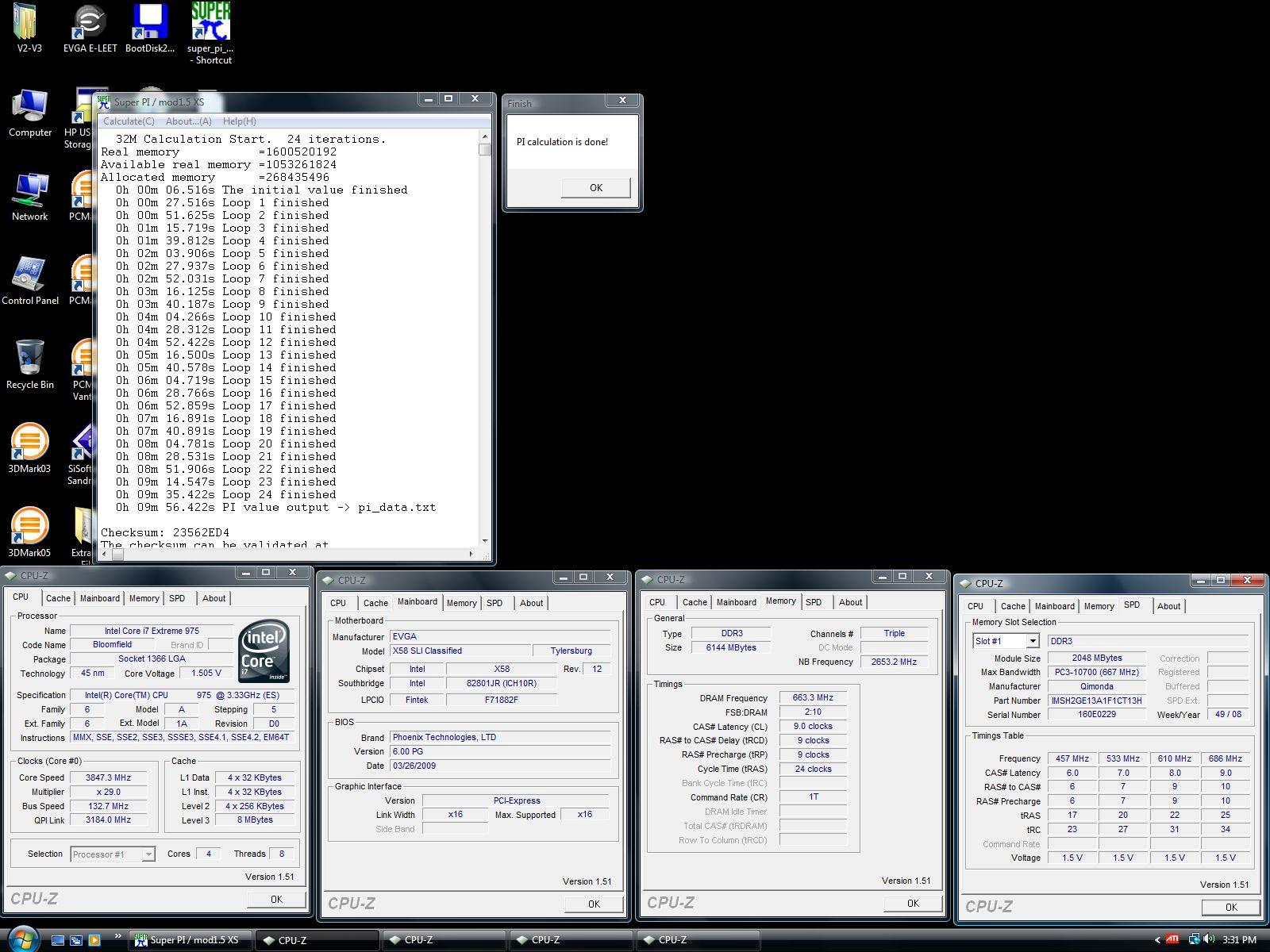The width and height of the screenshot is (1270, 952).
Task: Switch to SPD tab in first CPU-Z window
Action: tap(177, 598)
